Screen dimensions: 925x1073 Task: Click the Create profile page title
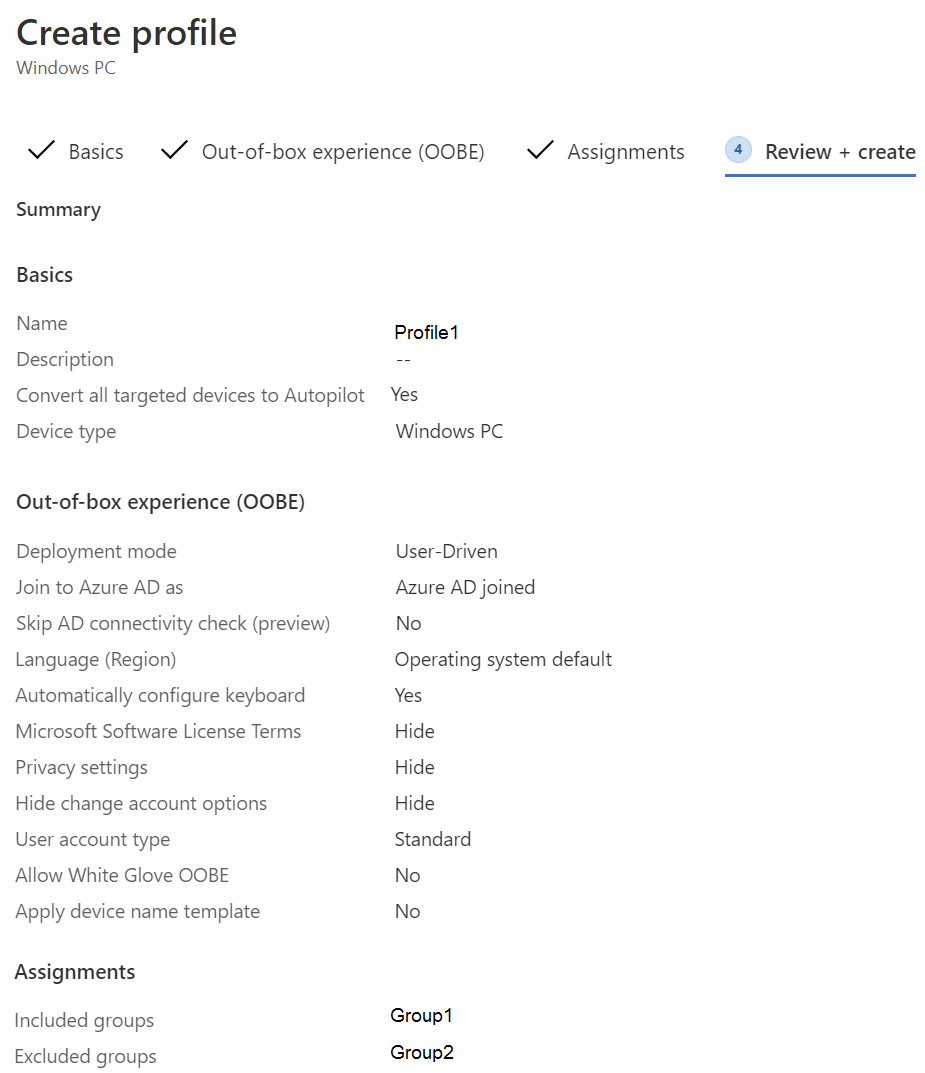(126, 32)
